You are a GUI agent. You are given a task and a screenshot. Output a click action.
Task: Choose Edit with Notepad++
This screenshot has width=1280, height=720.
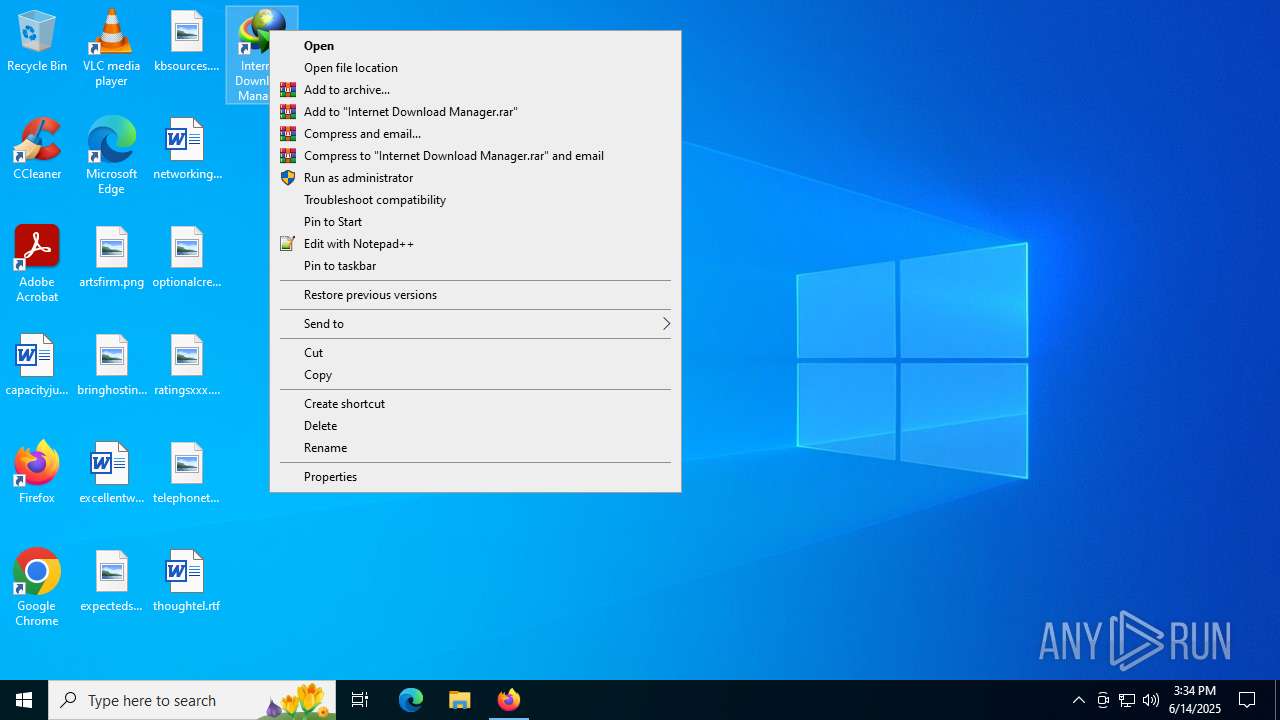[475, 244]
